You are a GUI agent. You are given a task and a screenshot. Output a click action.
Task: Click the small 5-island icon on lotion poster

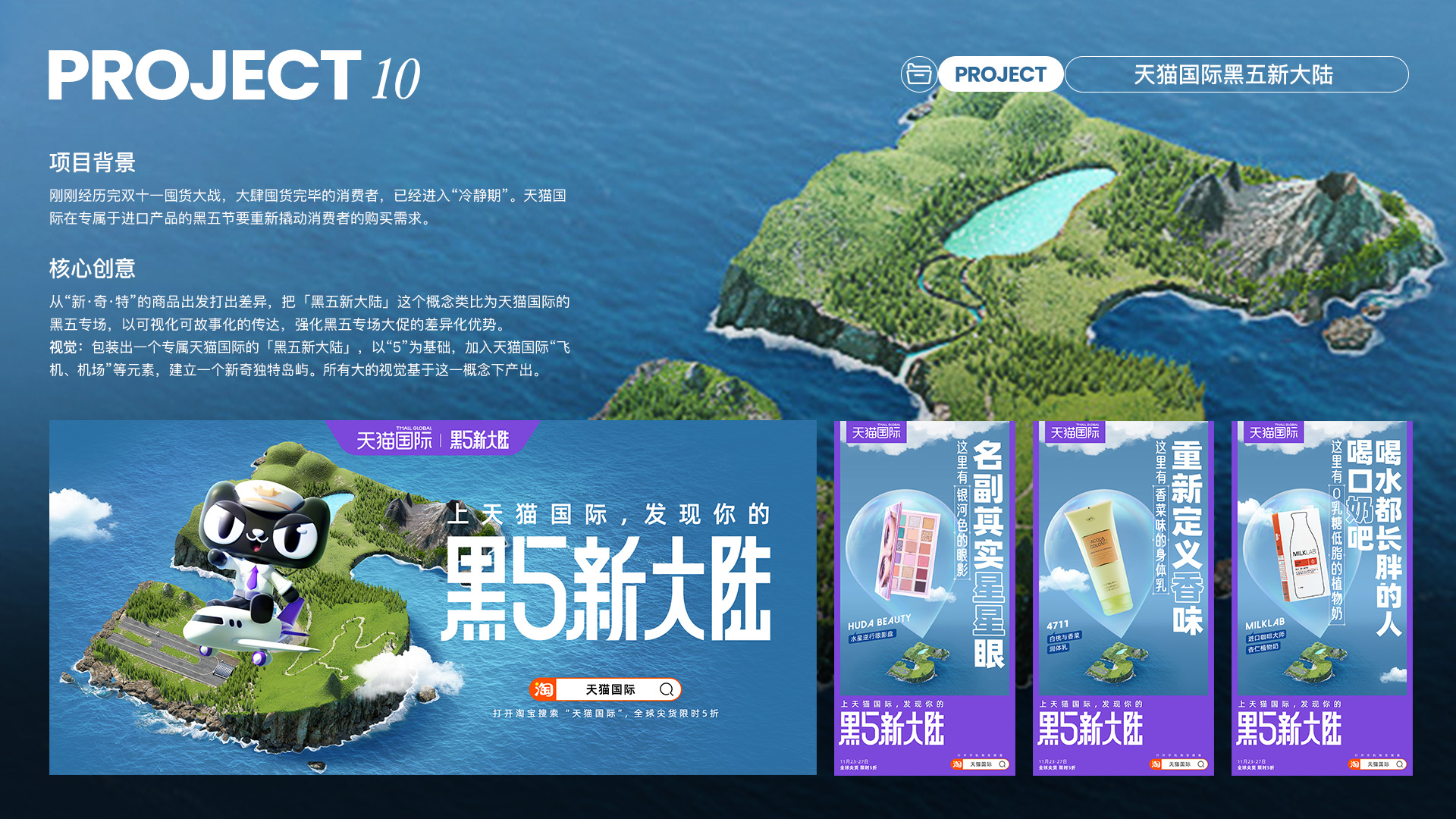click(1117, 661)
